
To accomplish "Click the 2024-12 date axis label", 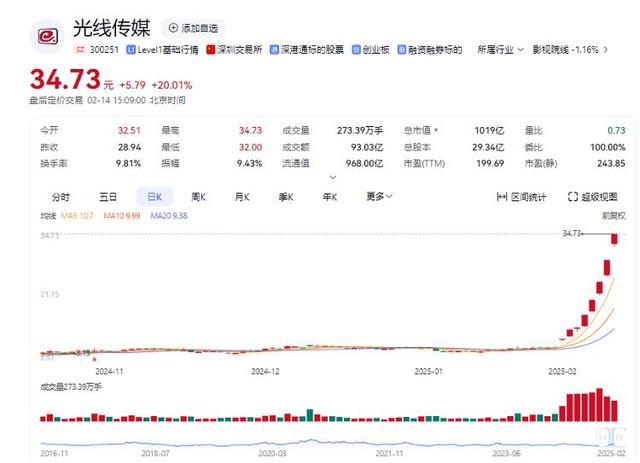I will 265,371.
